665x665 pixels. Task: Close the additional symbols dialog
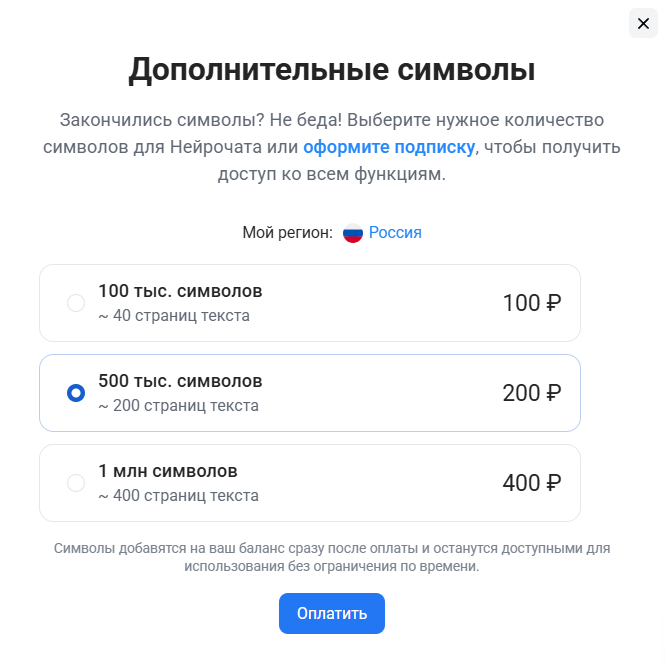[x=643, y=23]
